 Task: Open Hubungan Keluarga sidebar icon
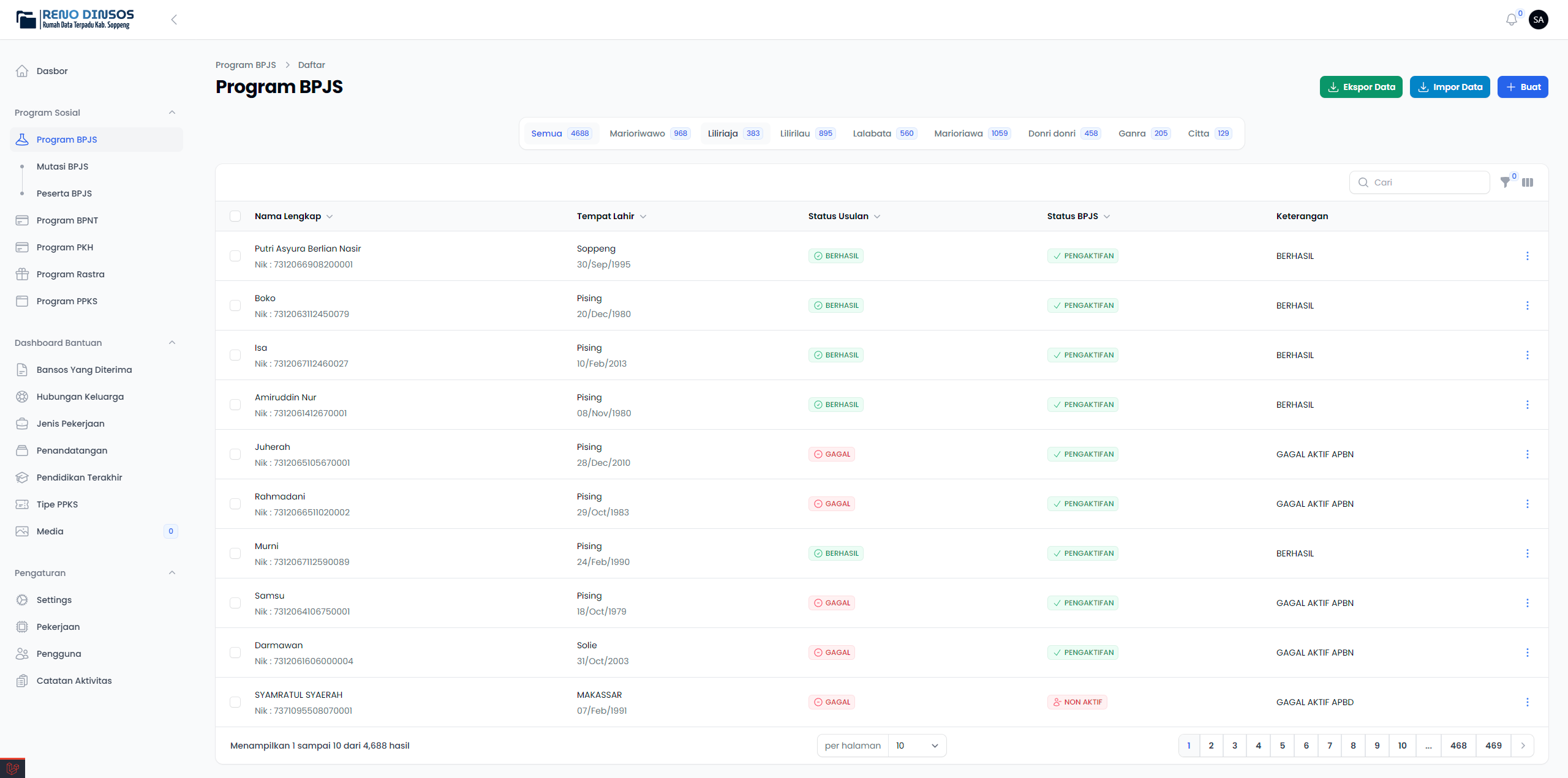[22, 397]
